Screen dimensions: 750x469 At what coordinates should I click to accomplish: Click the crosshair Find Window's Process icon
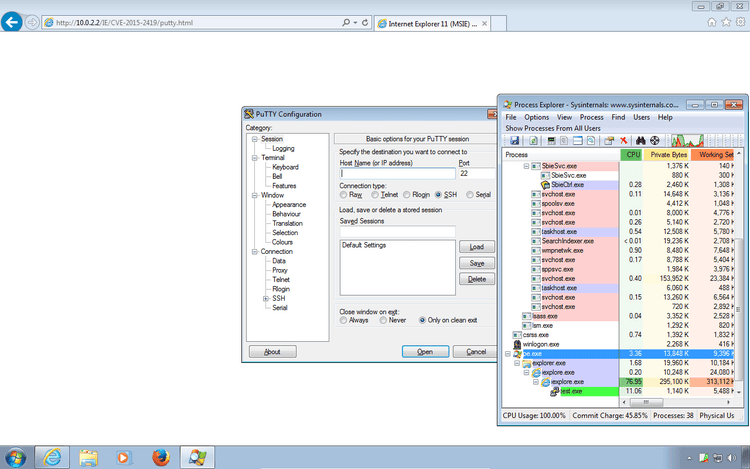point(654,141)
